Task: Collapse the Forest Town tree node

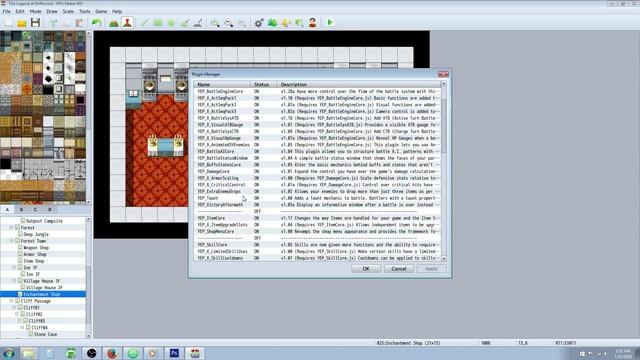Action: 12,241
